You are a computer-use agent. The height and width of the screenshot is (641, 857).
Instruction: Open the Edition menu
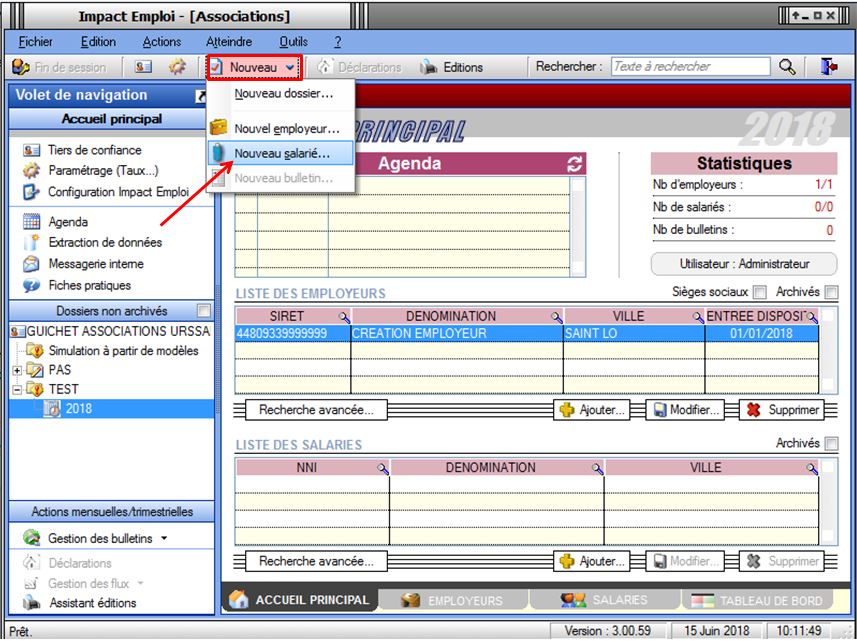click(x=98, y=42)
